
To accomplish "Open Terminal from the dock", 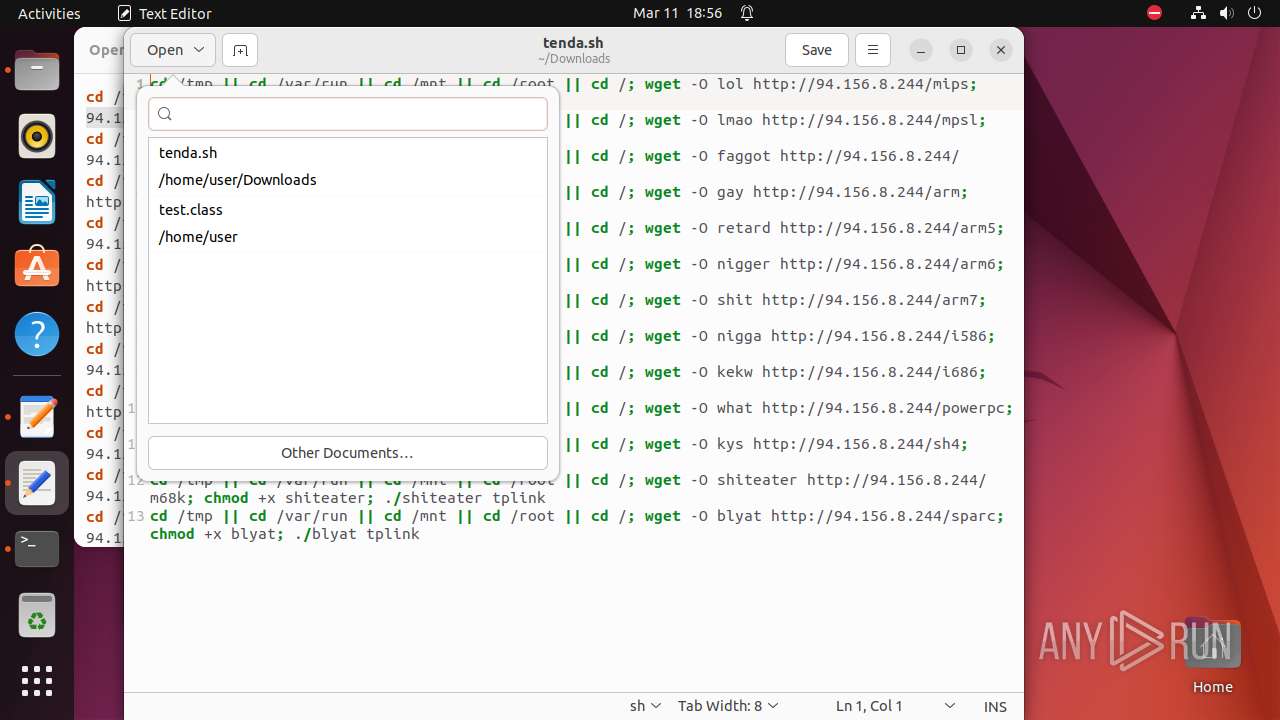I will (x=37, y=549).
